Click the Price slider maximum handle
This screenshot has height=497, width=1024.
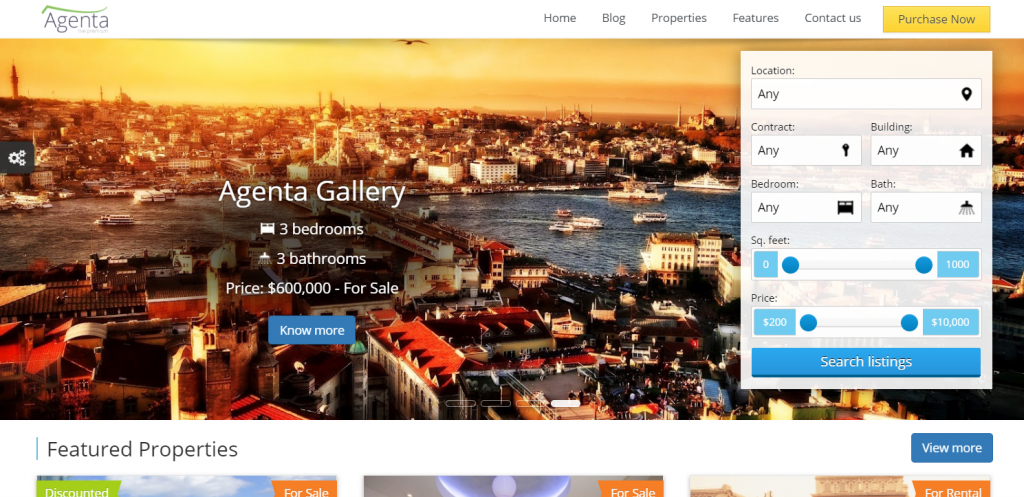909,322
